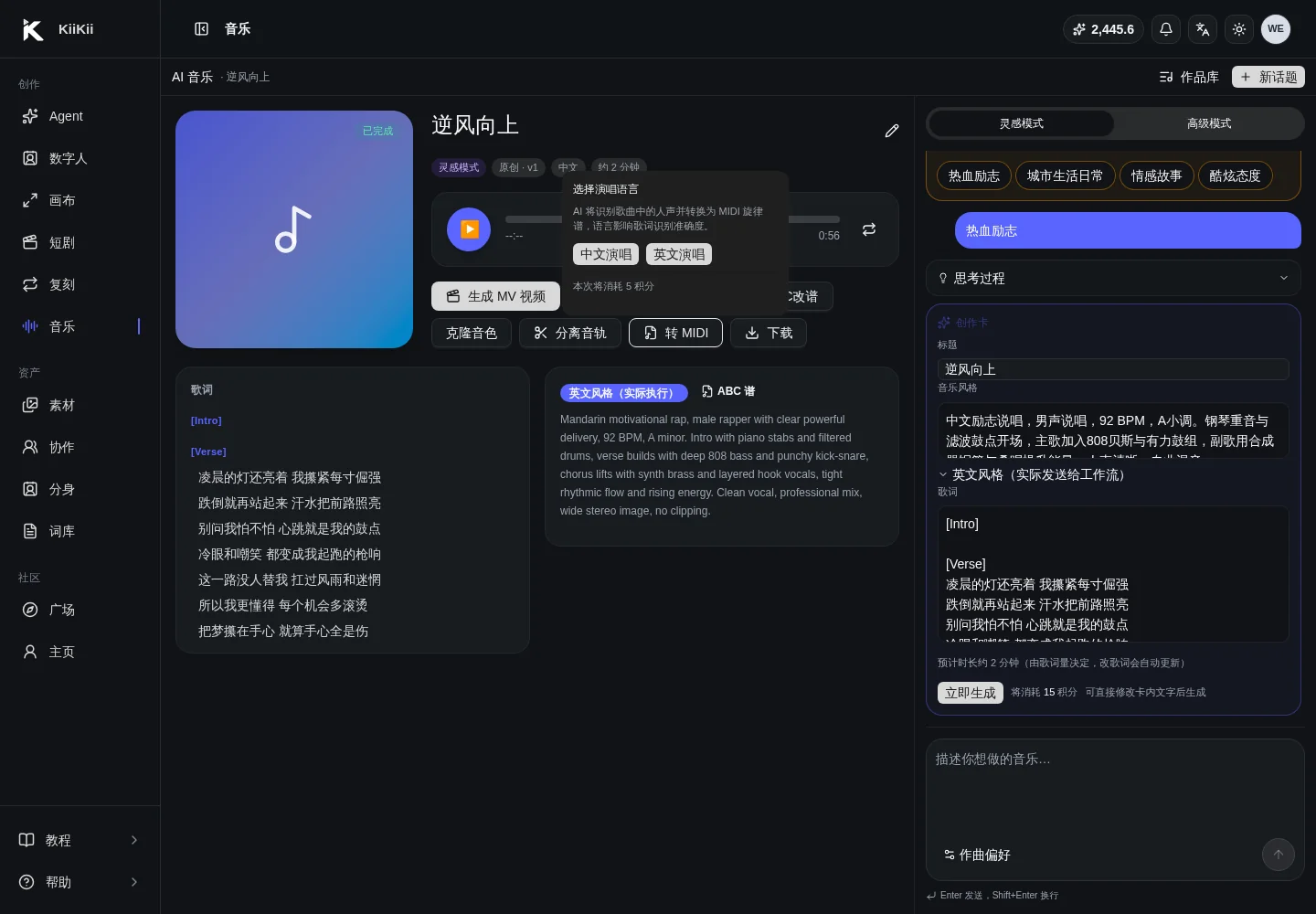Open 作品库 library
This screenshot has width=1316, height=914.
click(x=1189, y=77)
